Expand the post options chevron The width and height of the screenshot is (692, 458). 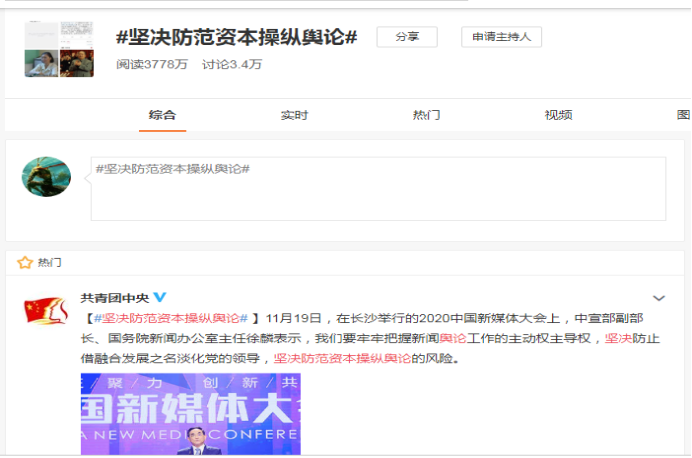pos(658,298)
